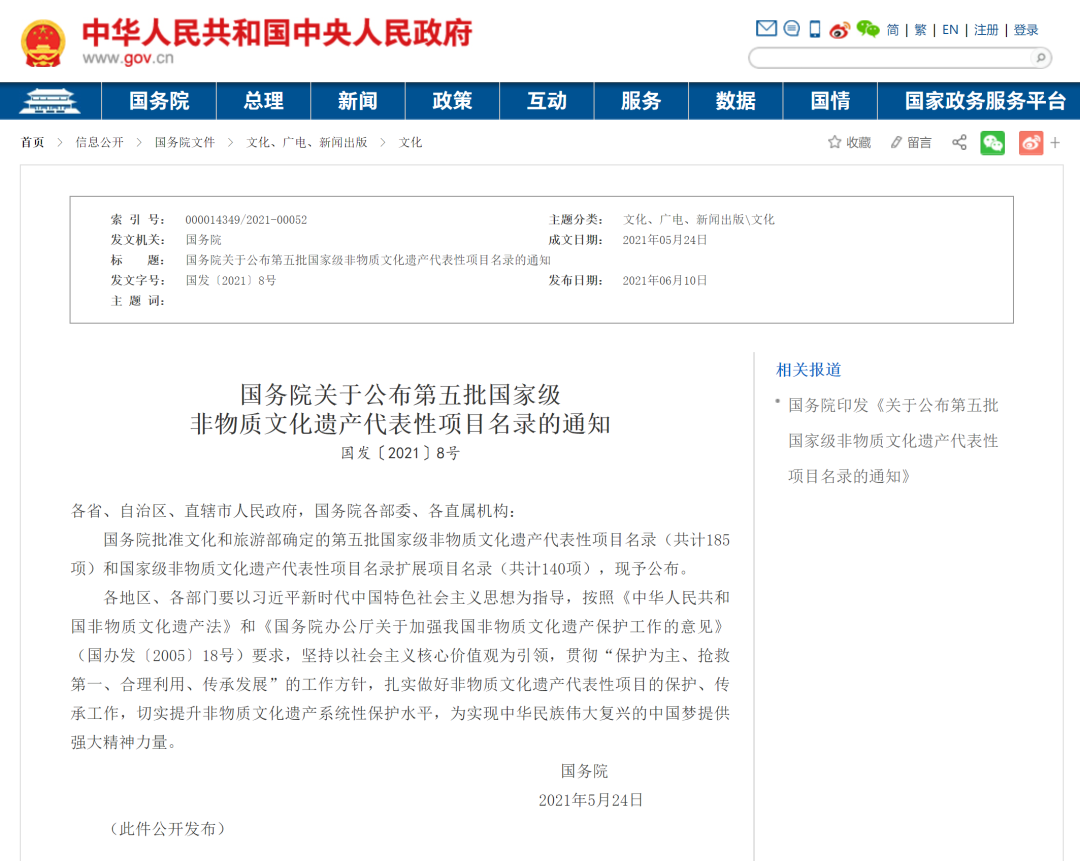This screenshot has height=861, width=1080.
Task: Click 留言 to leave a message
Action: 911,143
